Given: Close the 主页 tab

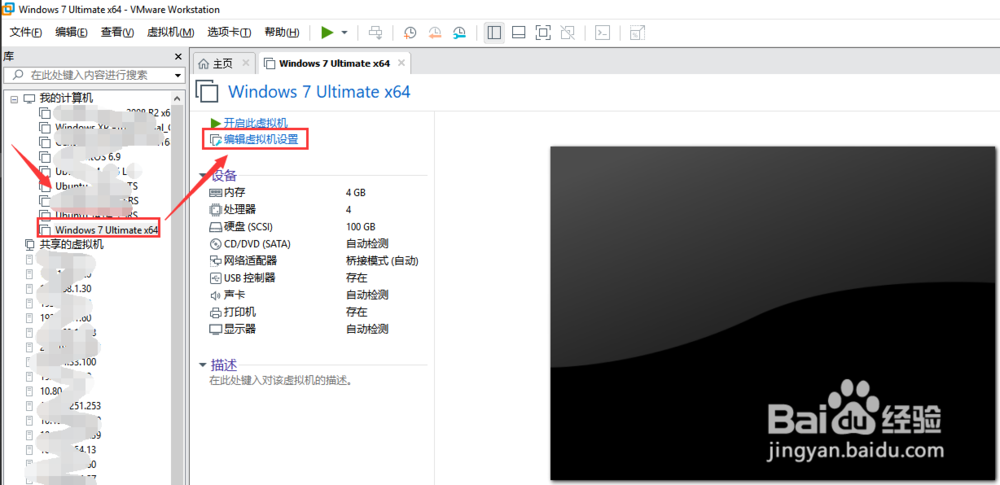Looking at the screenshot, I should pyautogui.click(x=246, y=63).
